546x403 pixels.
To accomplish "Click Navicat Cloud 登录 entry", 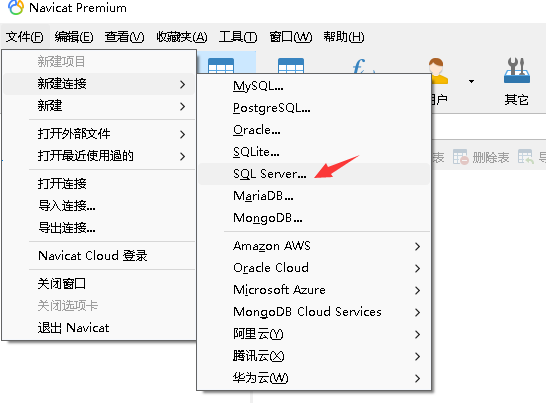I will pyautogui.click(x=99, y=256).
